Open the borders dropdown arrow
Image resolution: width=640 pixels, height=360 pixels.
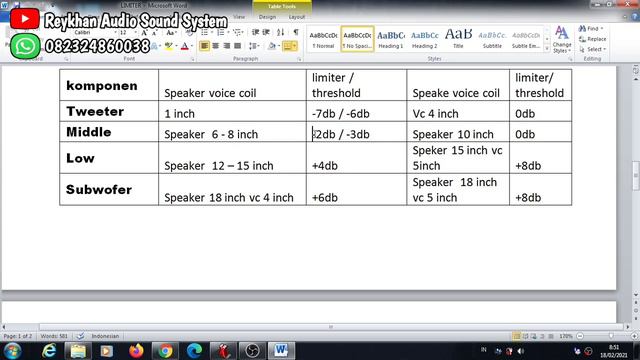295,46
